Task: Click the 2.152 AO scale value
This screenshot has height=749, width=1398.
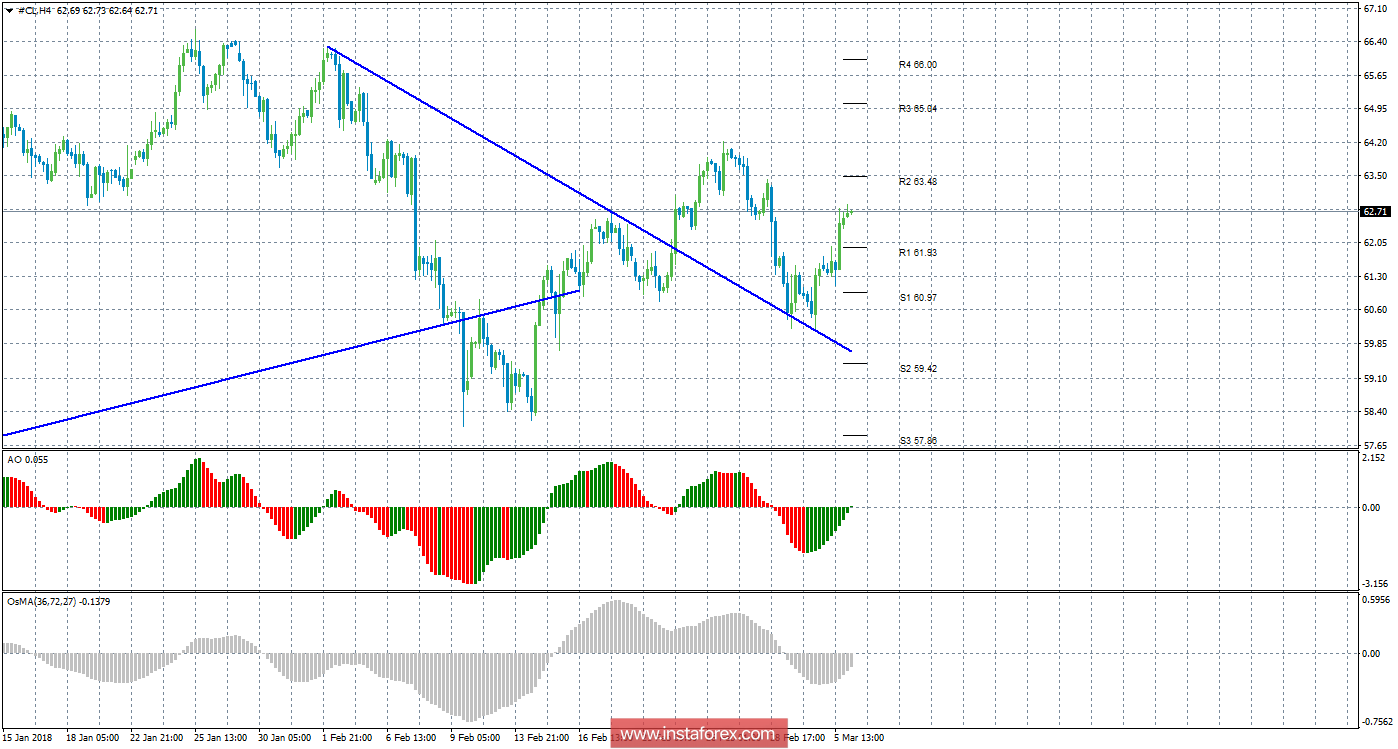Action: click(x=1374, y=458)
